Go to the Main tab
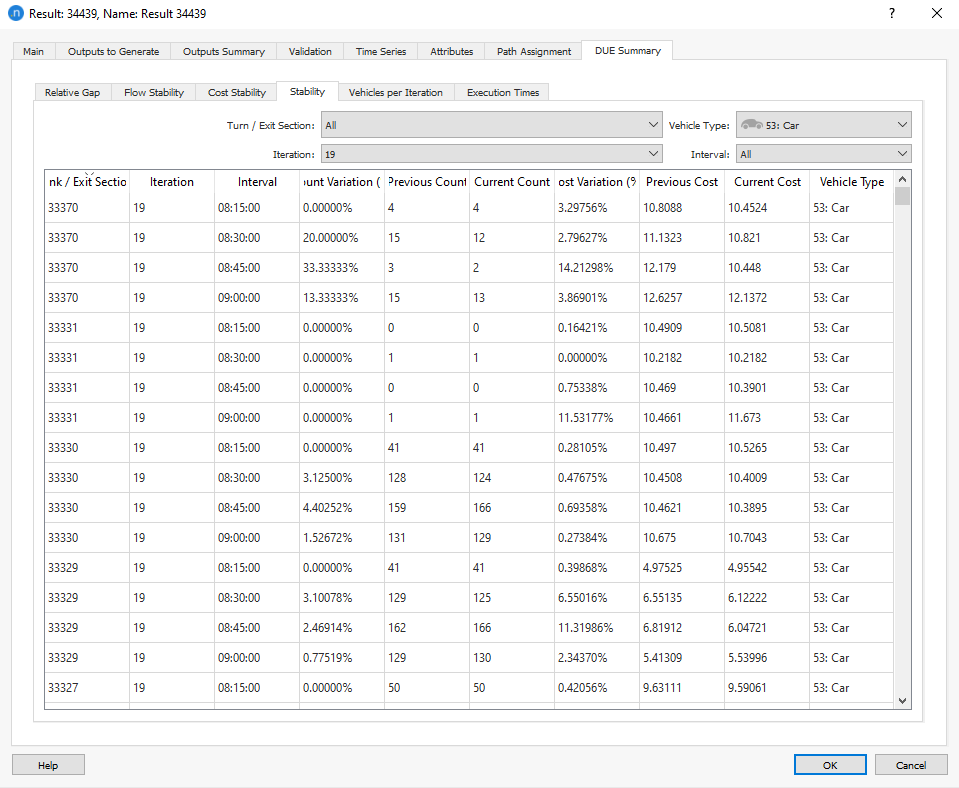The width and height of the screenshot is (959, 788). 33,51
